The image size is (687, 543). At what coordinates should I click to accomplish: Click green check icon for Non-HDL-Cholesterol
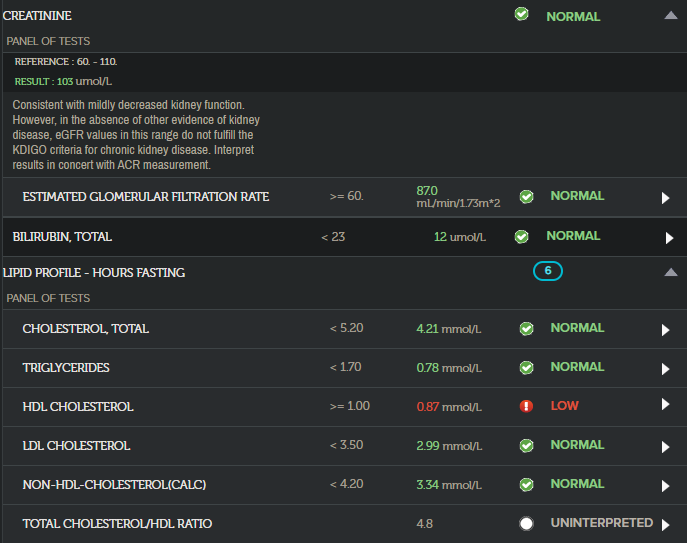coord(526,484)
